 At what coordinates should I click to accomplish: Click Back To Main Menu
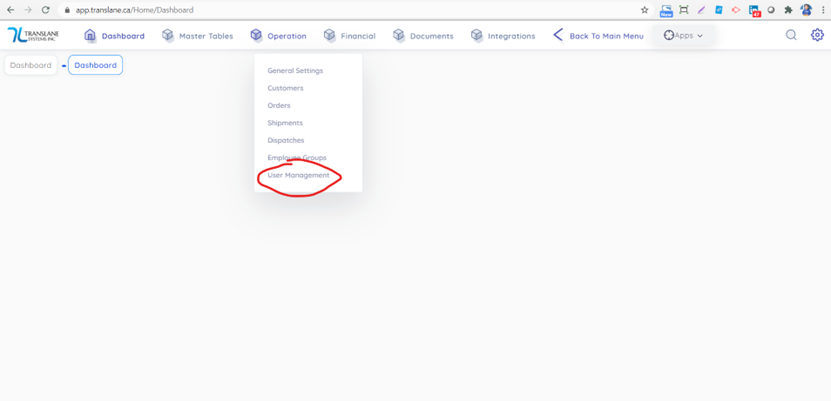pos(598,36)
